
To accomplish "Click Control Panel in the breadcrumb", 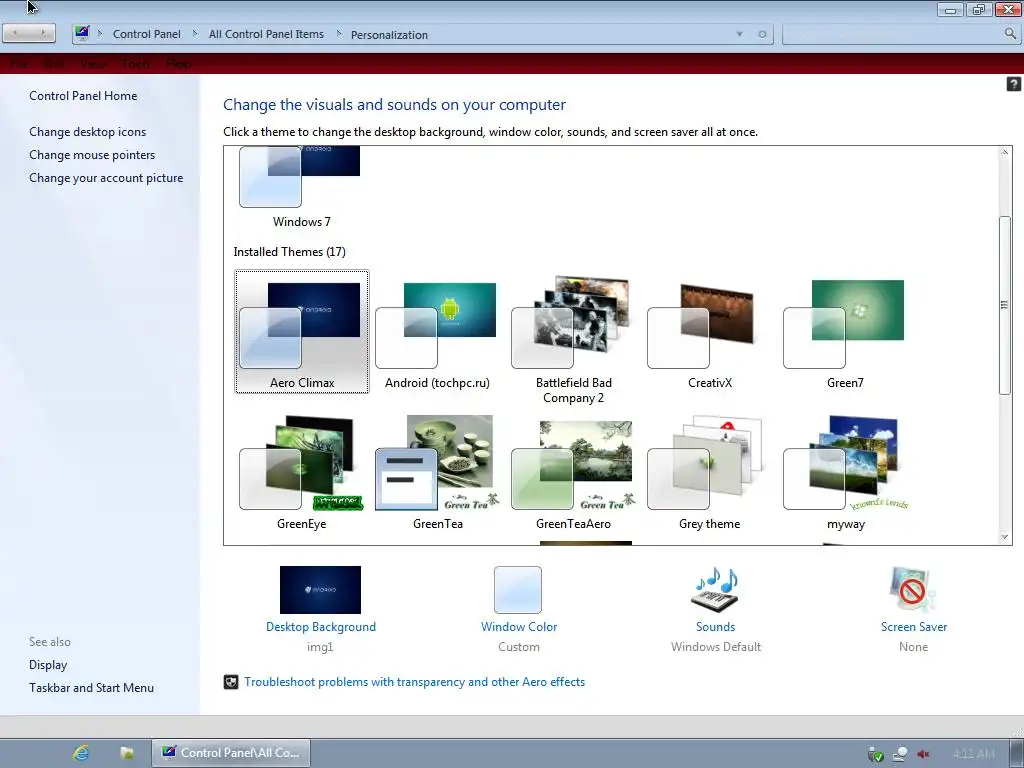I will click(146, 34).
